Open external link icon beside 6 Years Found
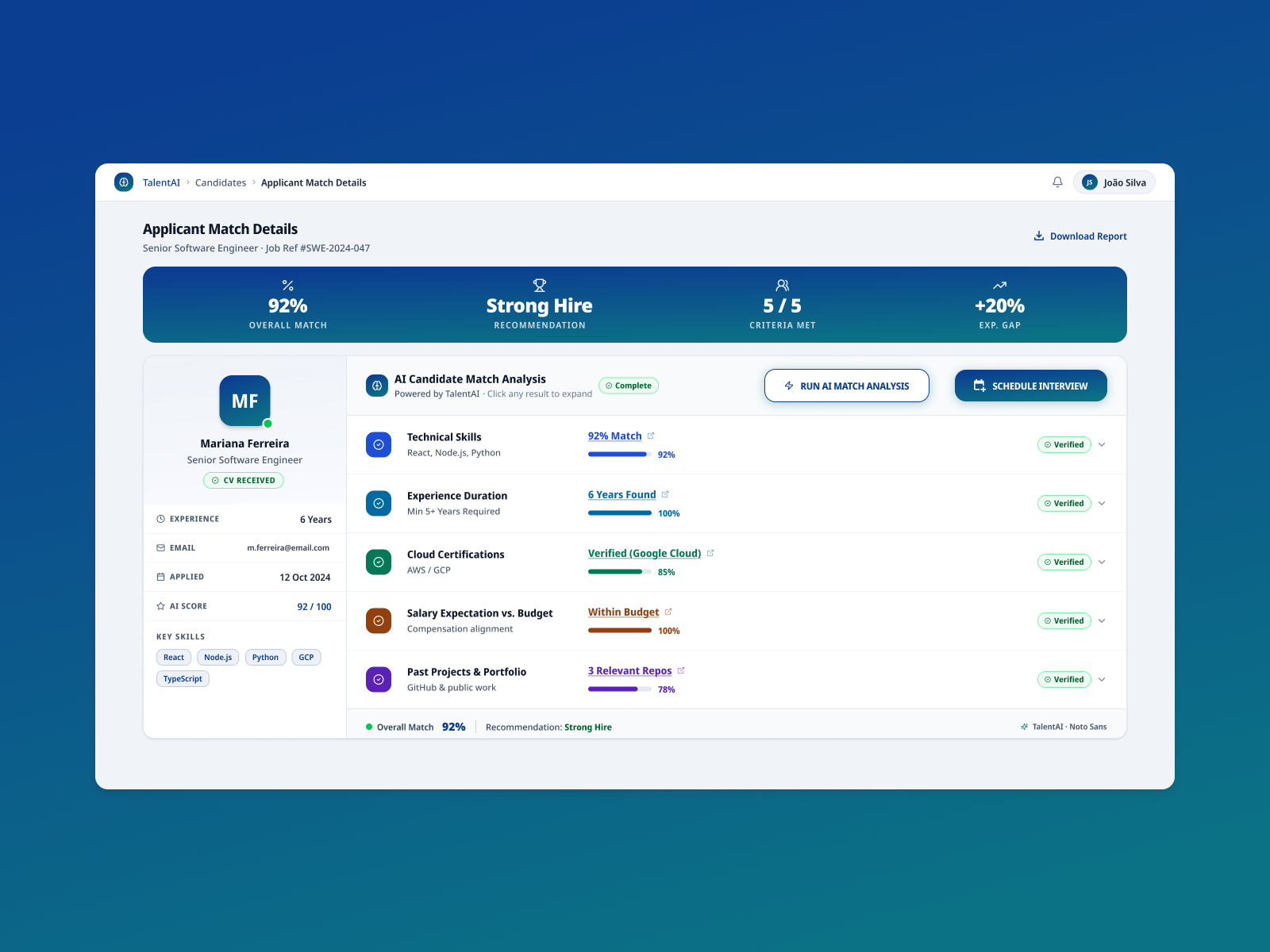The image size is (1270, 952). [x=665, y=494]
